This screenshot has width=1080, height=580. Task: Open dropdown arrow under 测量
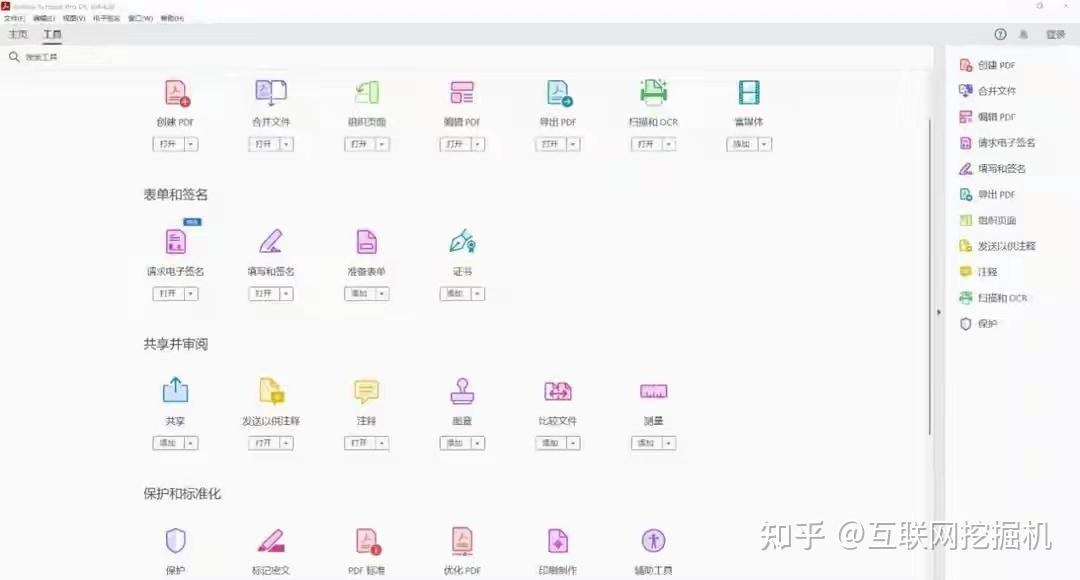pyautogui.click(x=669, y=443)
